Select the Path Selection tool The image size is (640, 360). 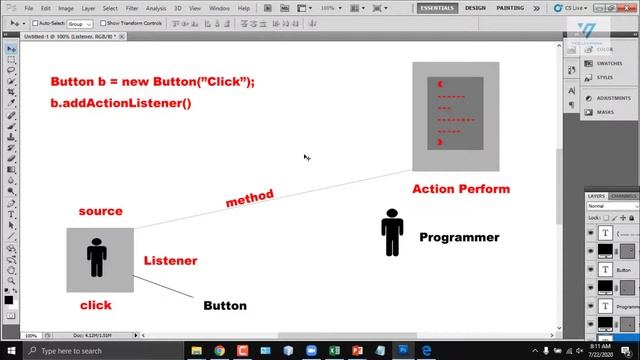pos(11,225)
